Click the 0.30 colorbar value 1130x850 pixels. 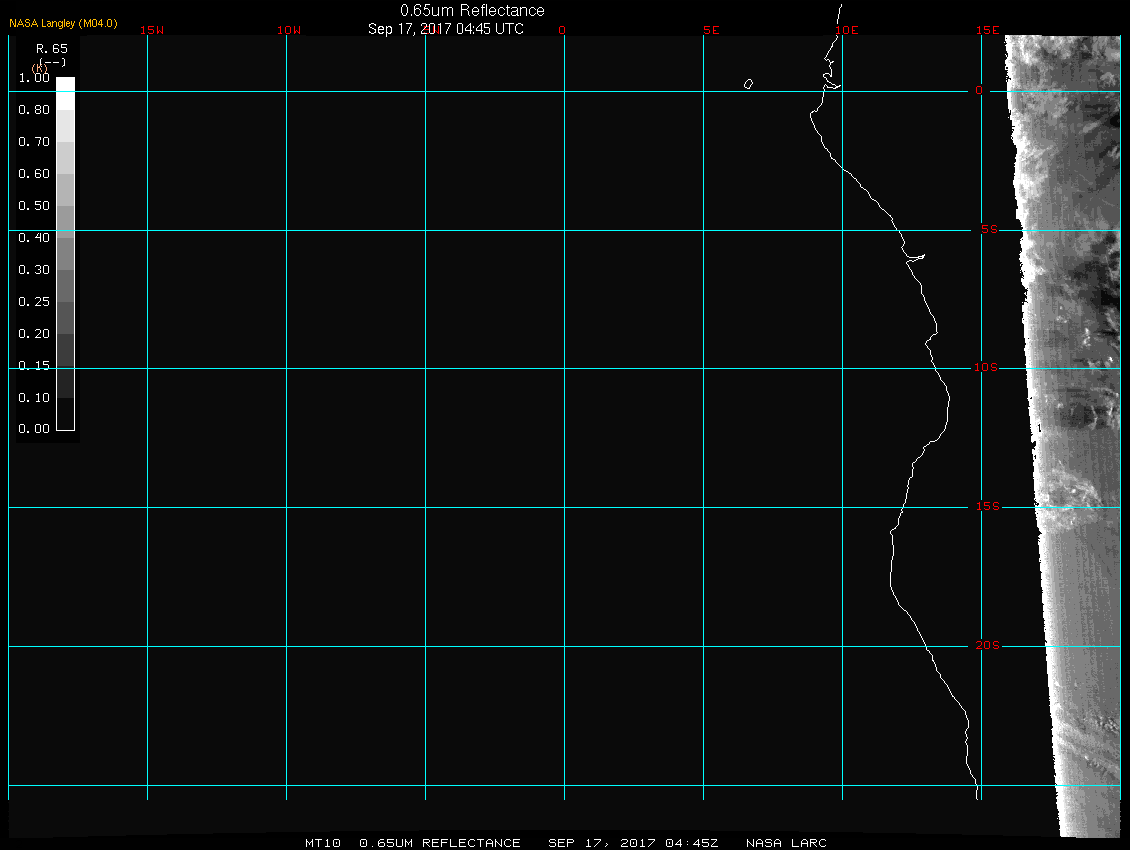click(34, 270)
